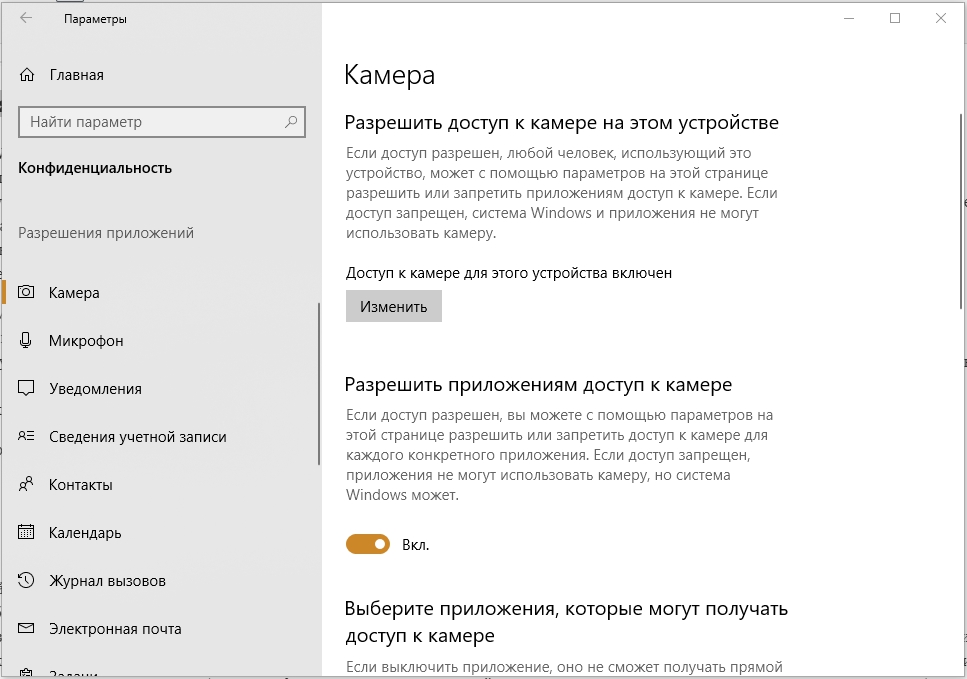967x679 pixels.
Task: Maximize the Параметры window
Action: [x=895, y=18]
